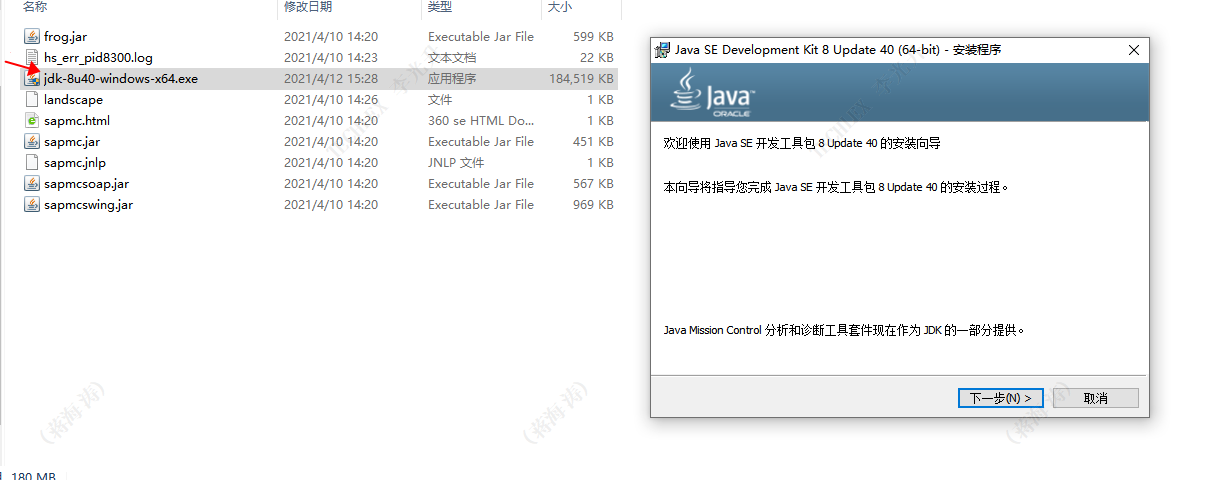Click the 22 KB size cell

(597, 58)
